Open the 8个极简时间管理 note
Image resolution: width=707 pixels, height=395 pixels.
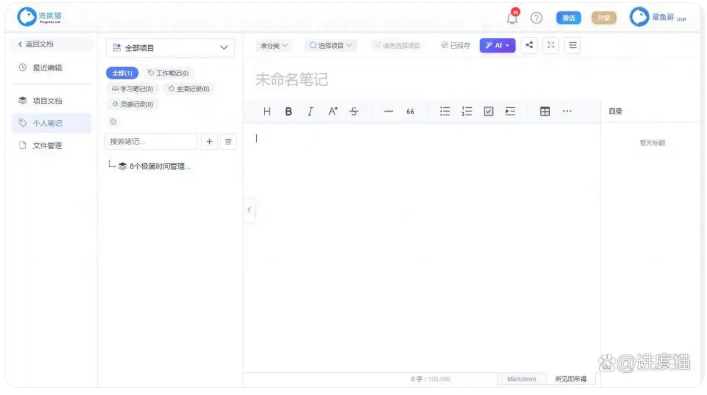(x=155, y=166)
